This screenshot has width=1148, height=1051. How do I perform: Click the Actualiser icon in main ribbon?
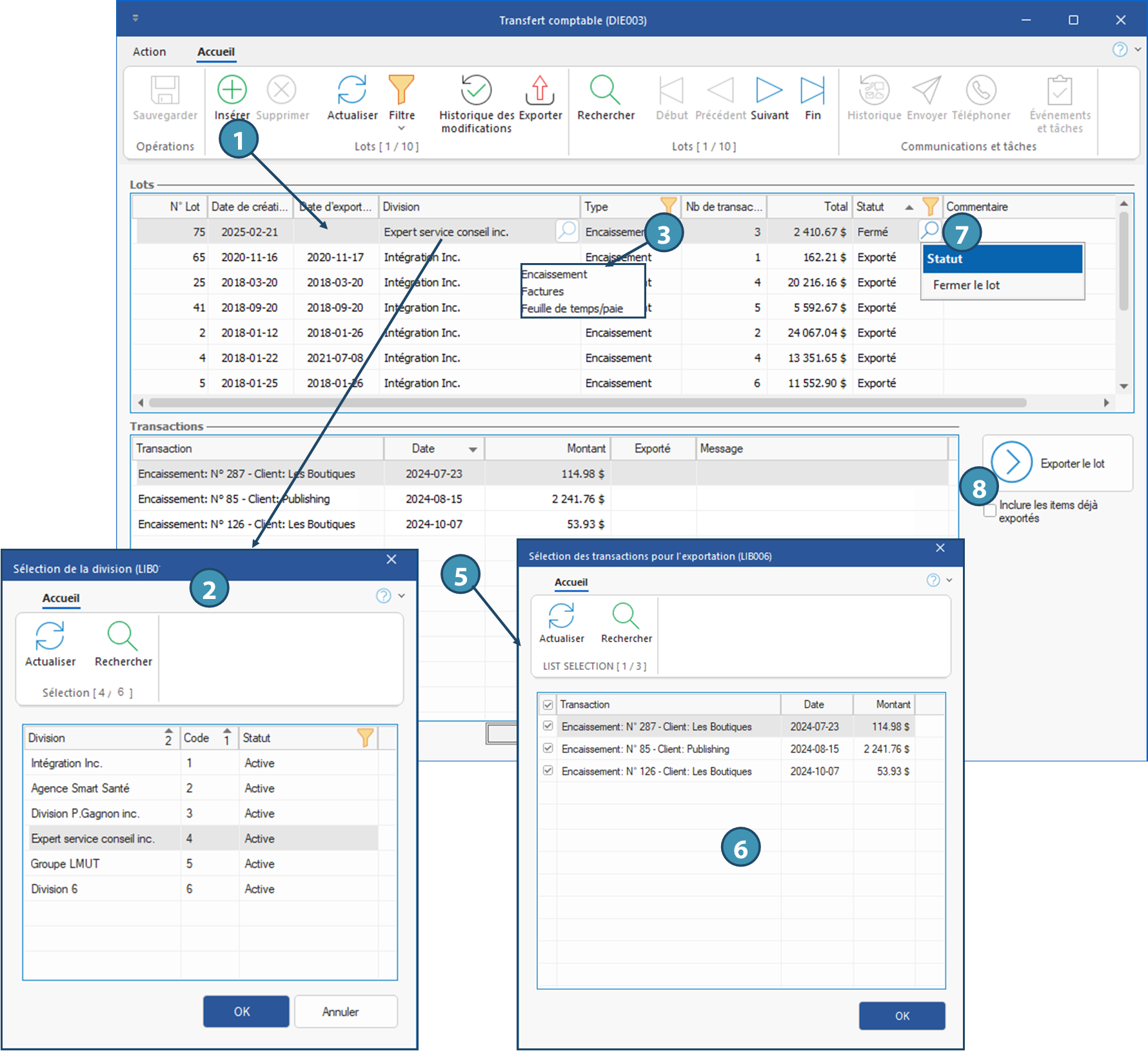click(x=352, y=90)
